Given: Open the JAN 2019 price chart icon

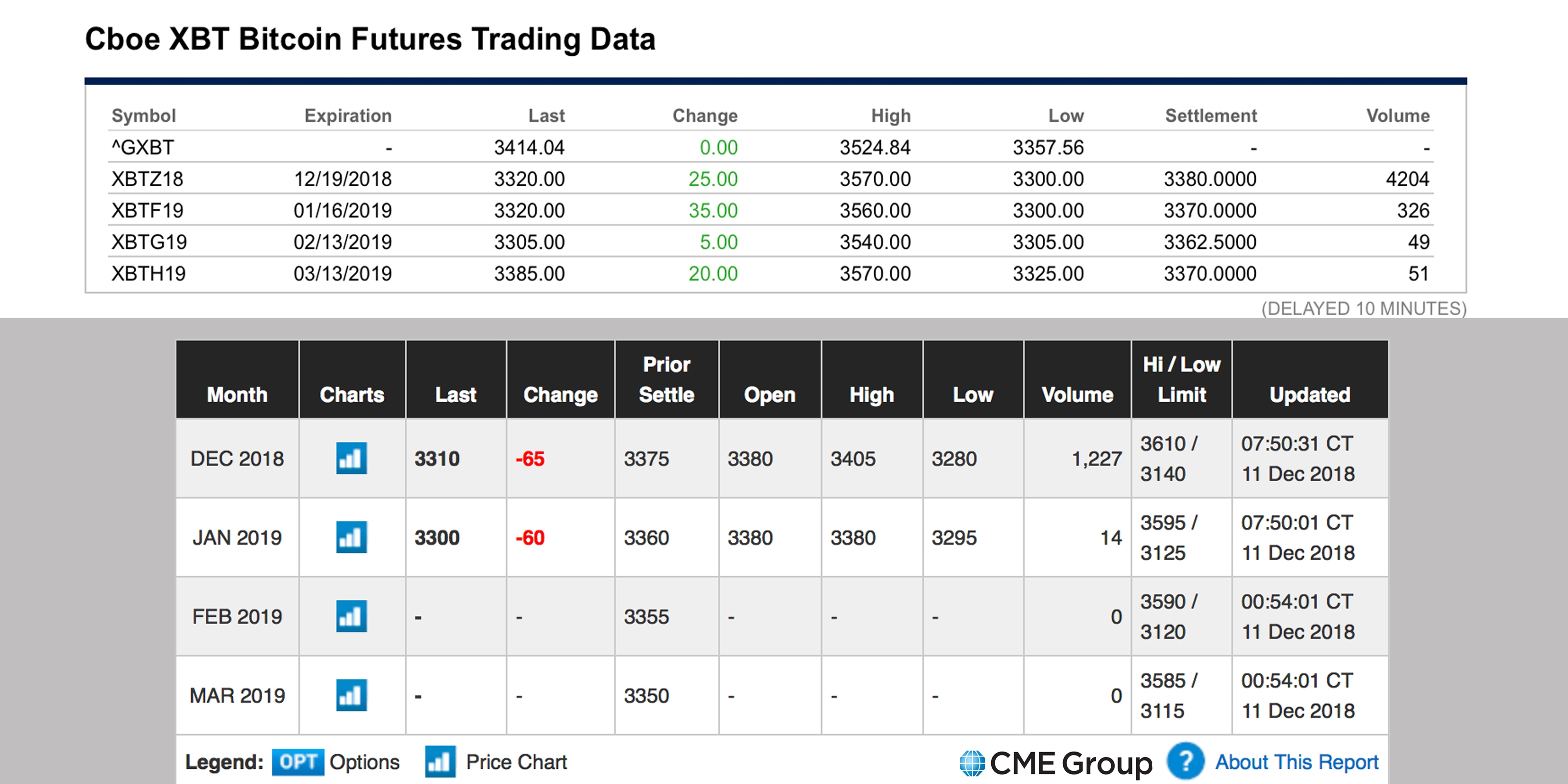Looking at the screenshot, I should [x=351, y=537].
